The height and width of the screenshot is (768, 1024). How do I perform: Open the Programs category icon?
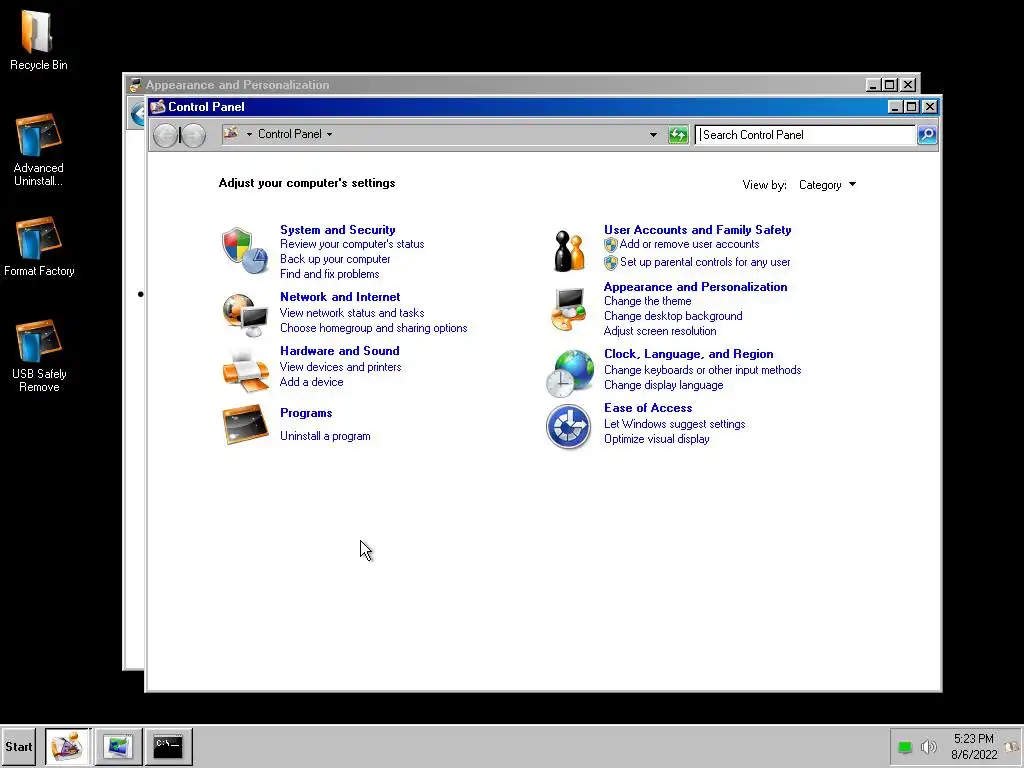245,424
